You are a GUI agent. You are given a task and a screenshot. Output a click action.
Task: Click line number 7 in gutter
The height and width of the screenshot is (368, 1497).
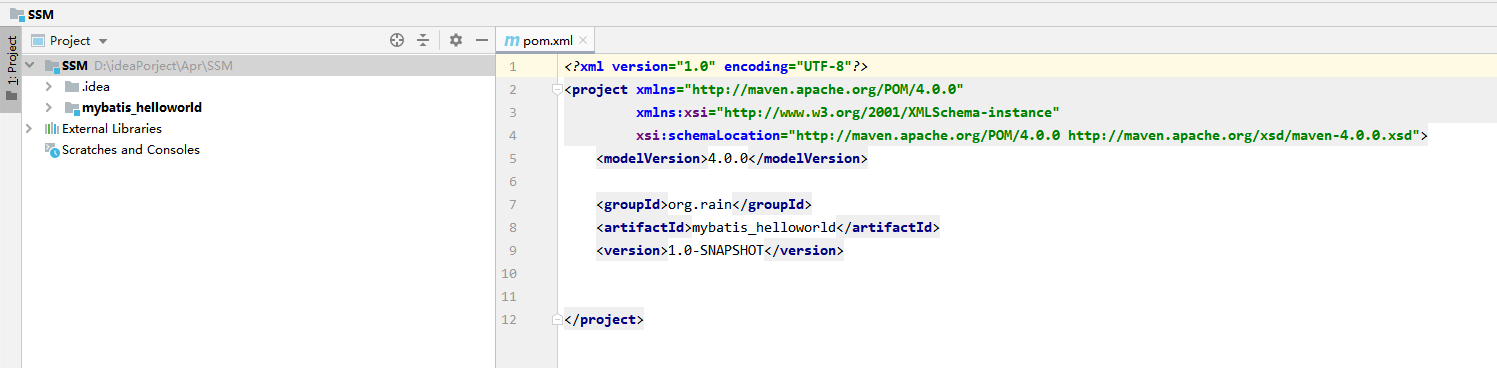(512, 204)
